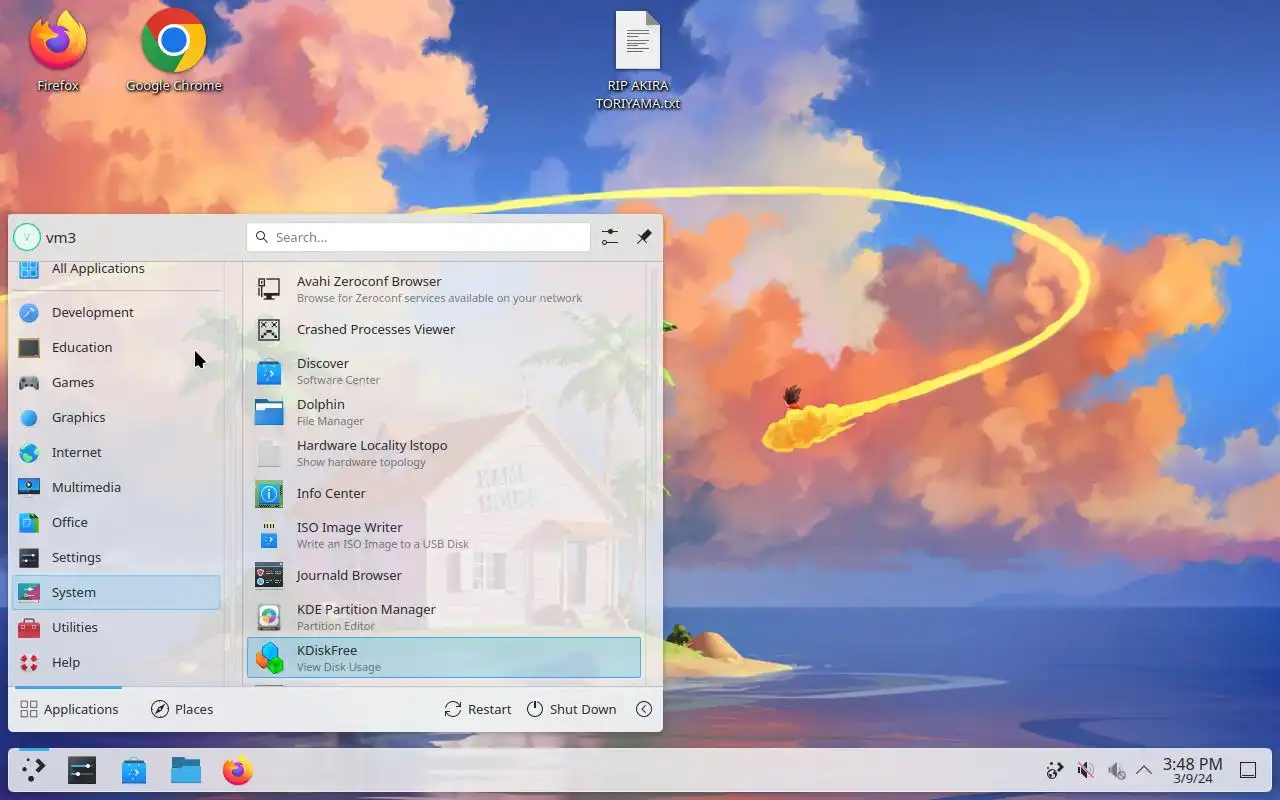Focus the launcher Search field
The width and height of the screenshot is (1280, 800).
coord(418,237)
